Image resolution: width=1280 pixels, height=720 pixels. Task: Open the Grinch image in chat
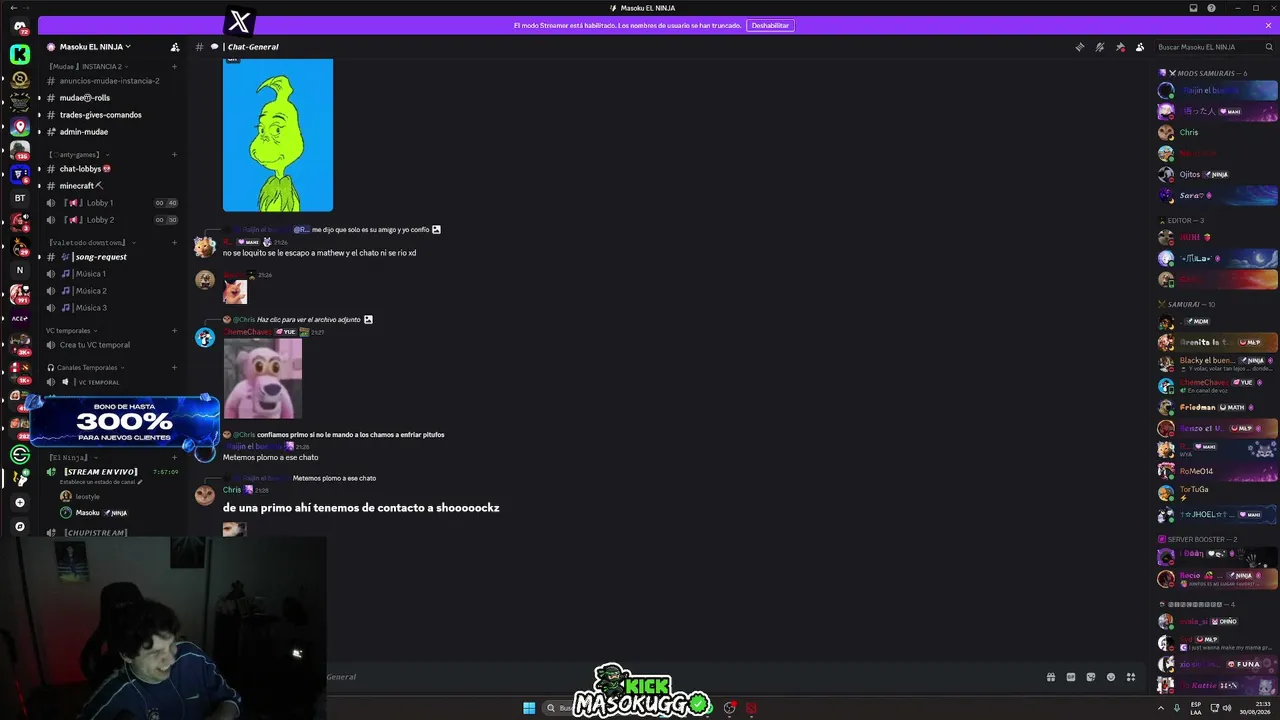pos(278,135)
